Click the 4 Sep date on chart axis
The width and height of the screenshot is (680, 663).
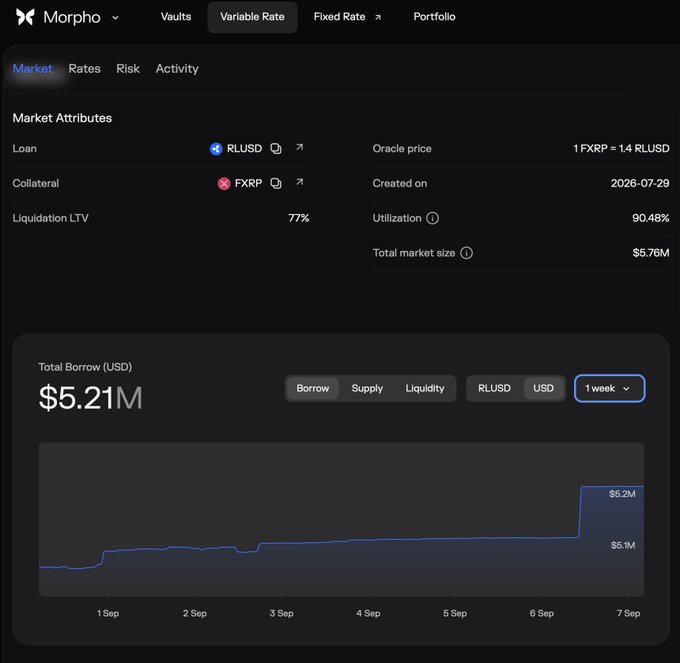(368, 613)
